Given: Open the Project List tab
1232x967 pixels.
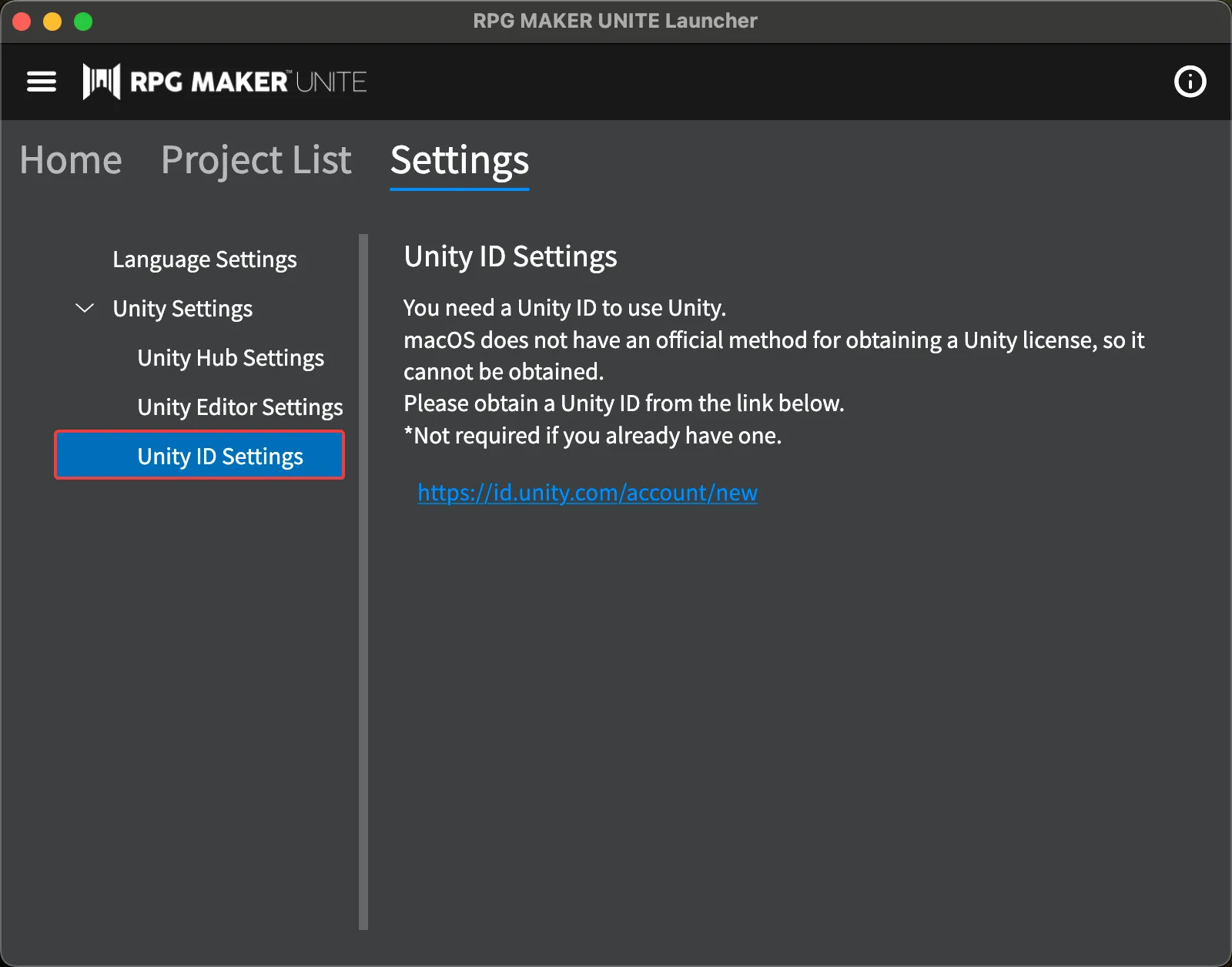Looking at the screenshot, I should (256, 160).
